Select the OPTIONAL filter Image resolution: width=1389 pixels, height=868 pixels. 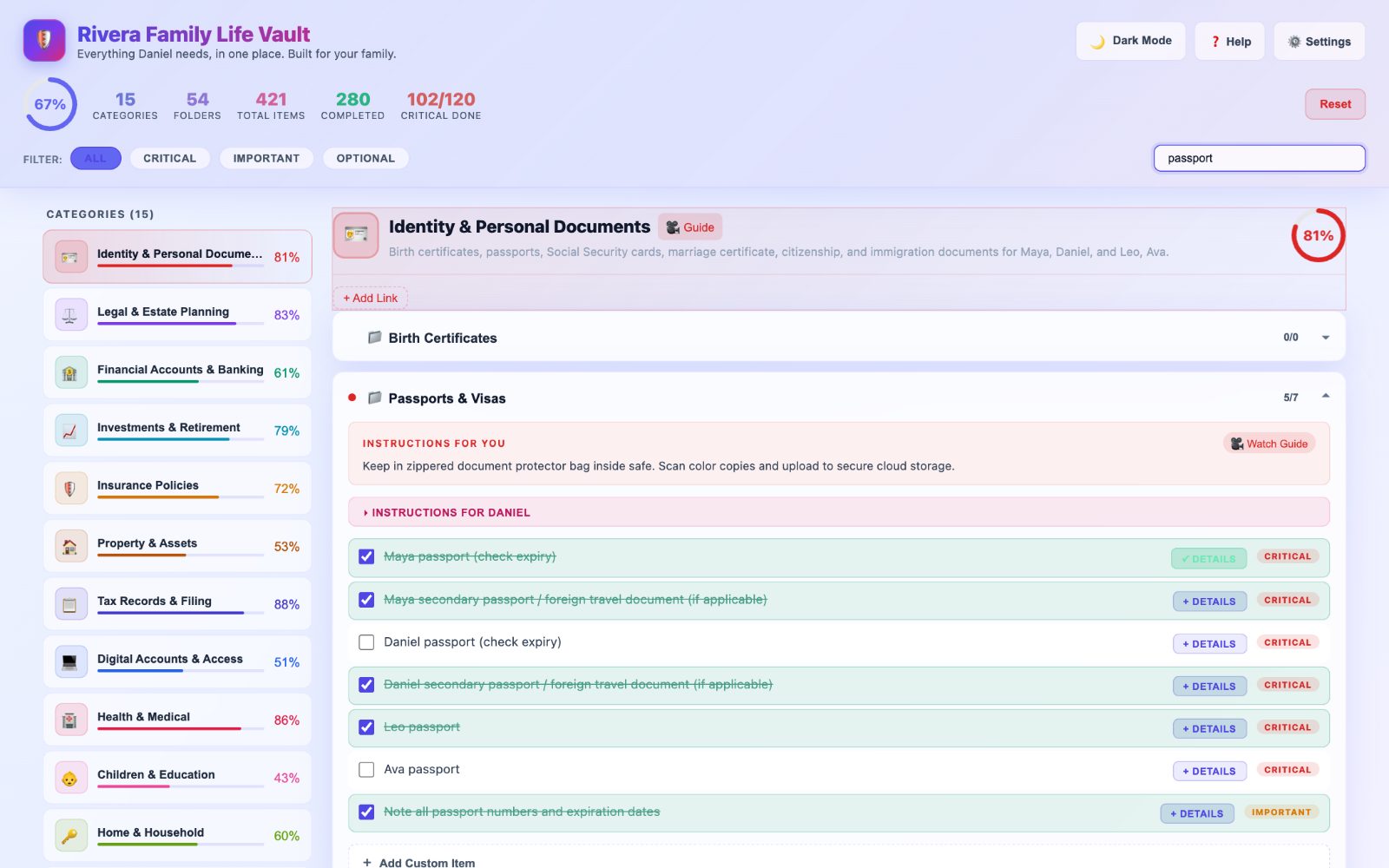click(x=365, y=158)
